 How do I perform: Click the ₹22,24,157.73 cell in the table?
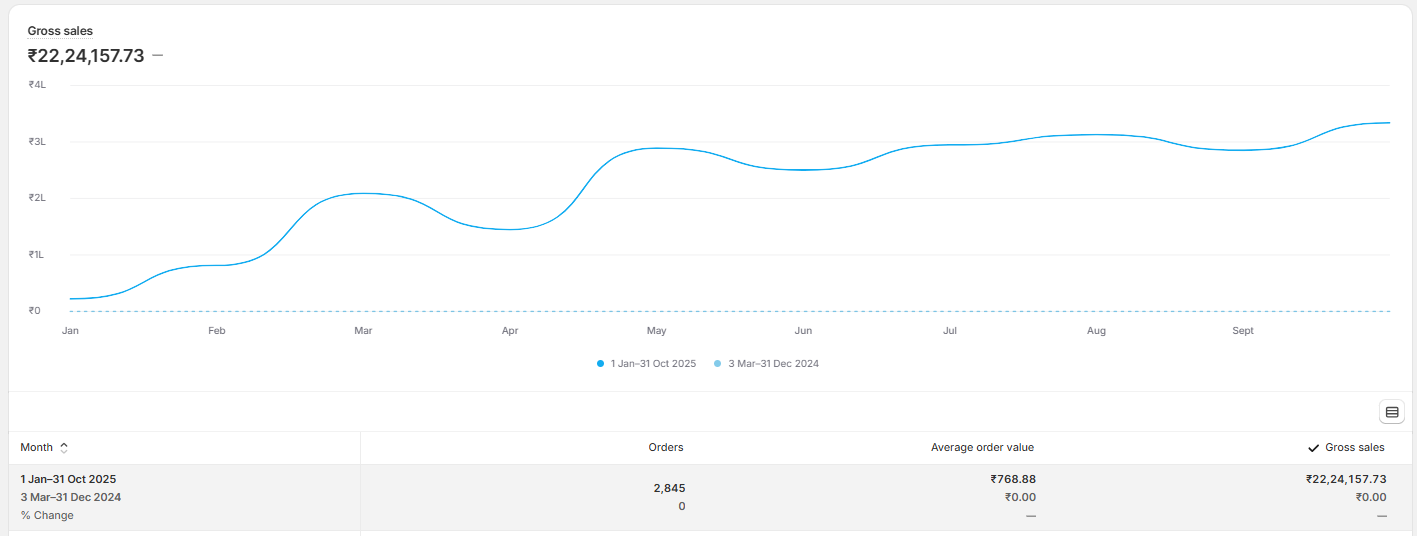[1345, 480]
